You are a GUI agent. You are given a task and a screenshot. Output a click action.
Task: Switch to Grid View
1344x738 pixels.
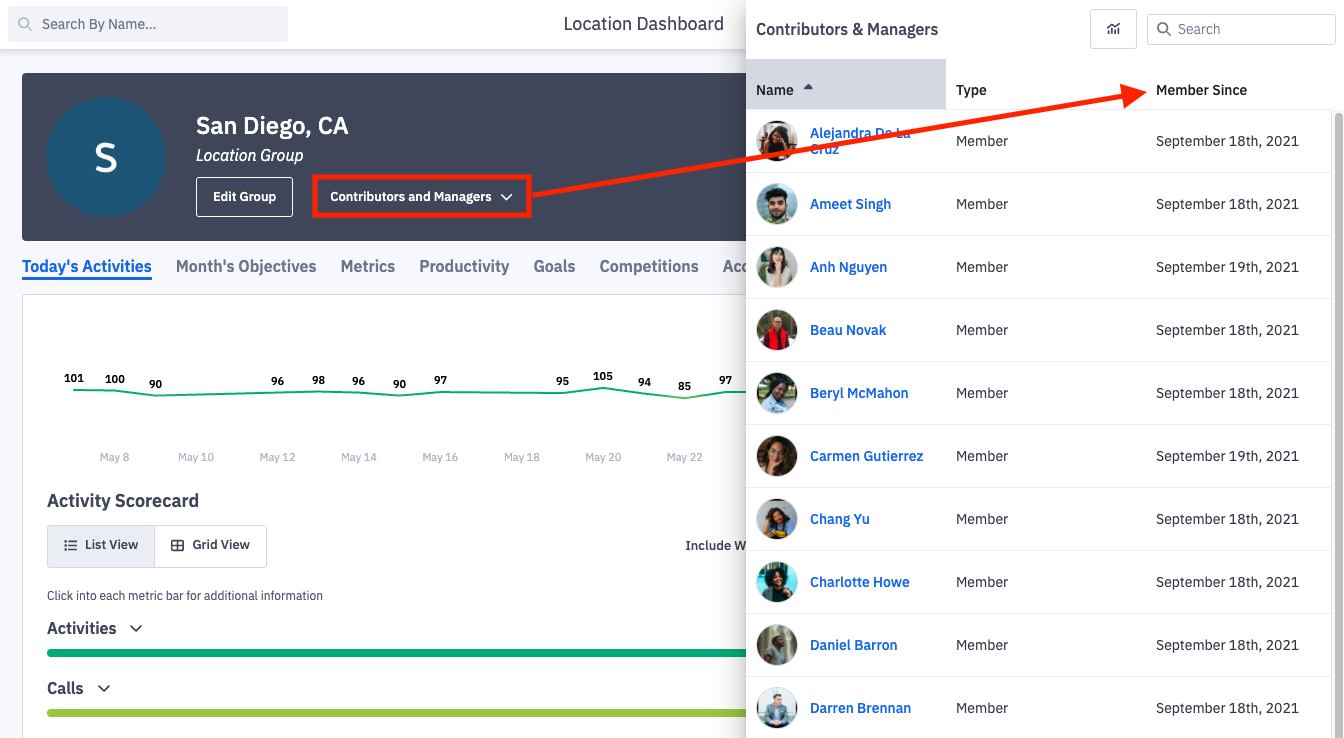tap(211, 545)
